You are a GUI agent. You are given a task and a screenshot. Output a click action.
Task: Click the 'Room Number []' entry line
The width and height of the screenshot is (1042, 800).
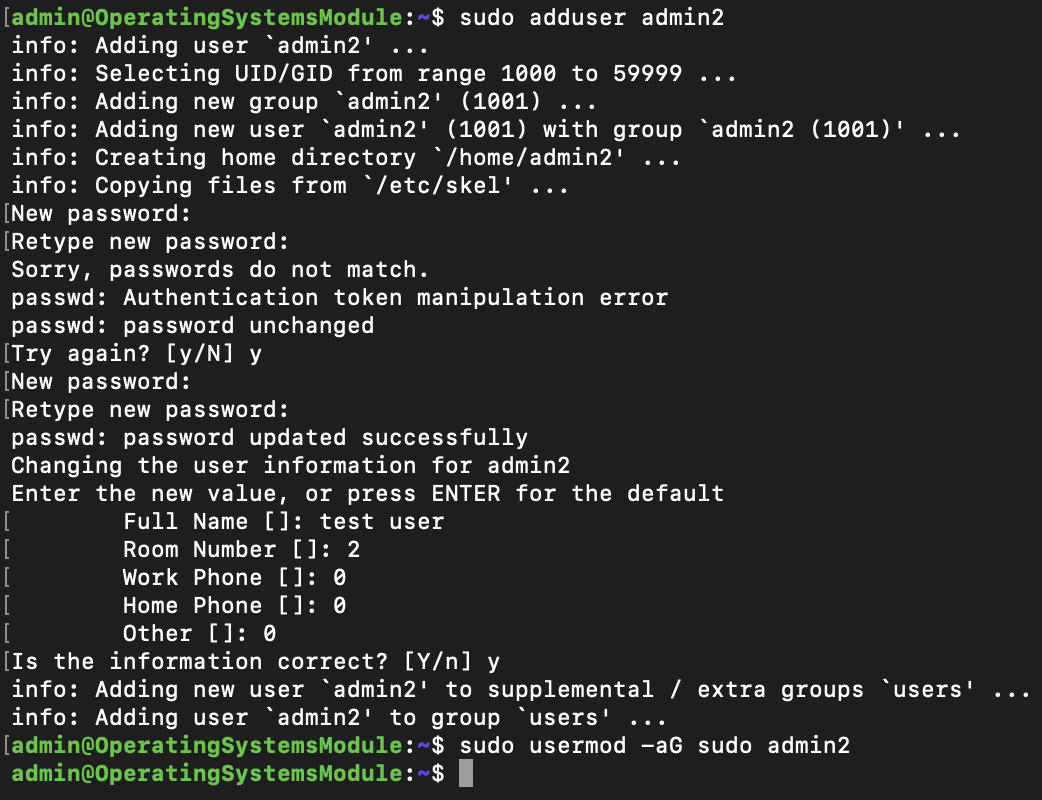(241, 549)
